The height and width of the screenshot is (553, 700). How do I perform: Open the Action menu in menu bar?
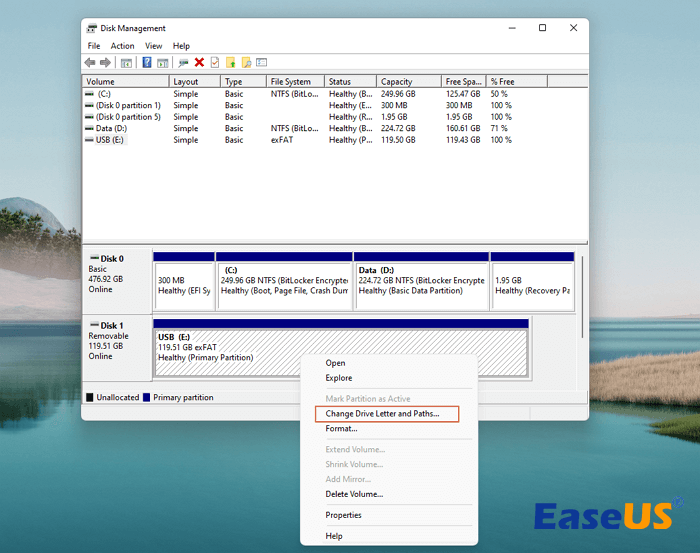122,46
